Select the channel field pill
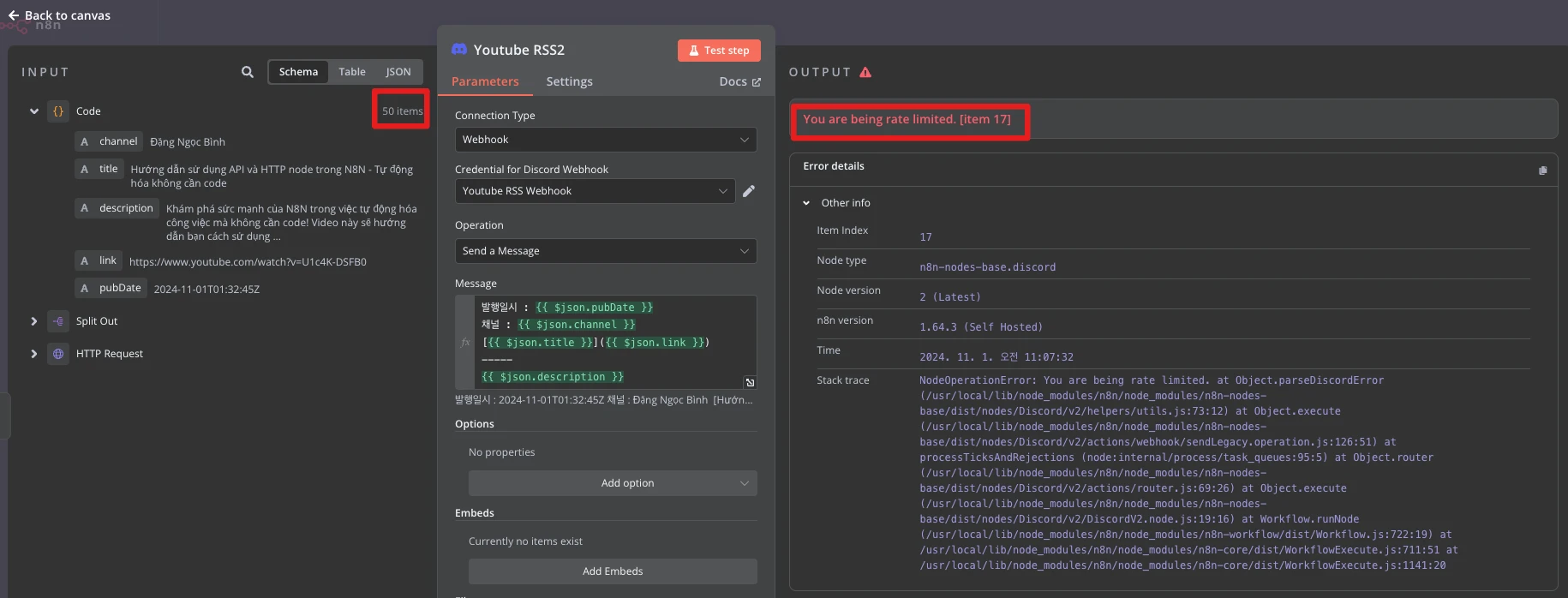1568x598 pixels. [x=109, y=141]
